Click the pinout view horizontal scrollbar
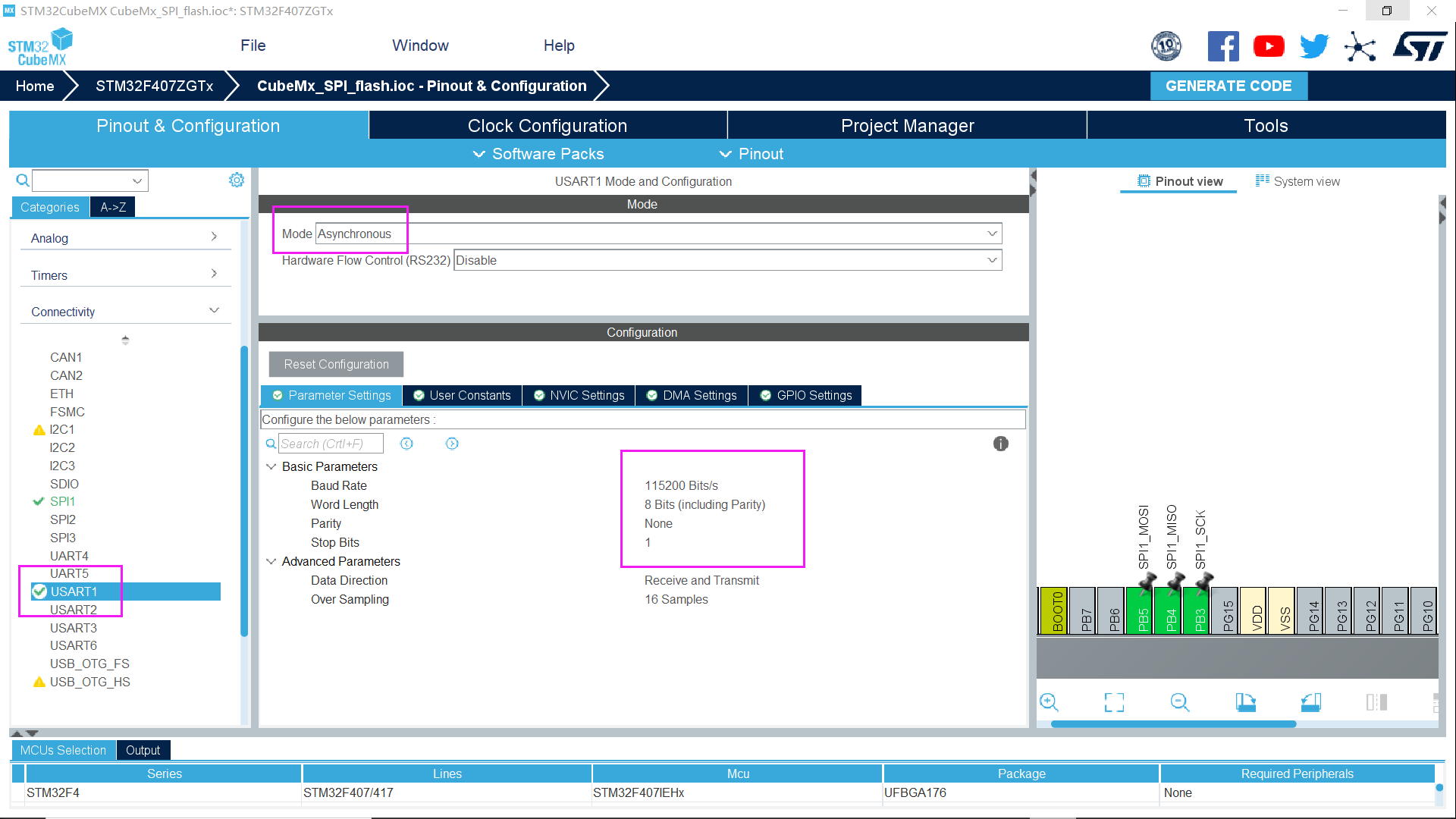Image resolution: width=1456 pixels, height=819 pixels. (x=1173, y=724)
